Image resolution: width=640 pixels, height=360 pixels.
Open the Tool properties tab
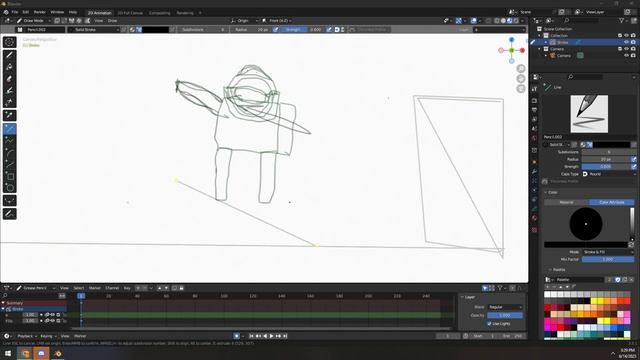pos(535,89)
